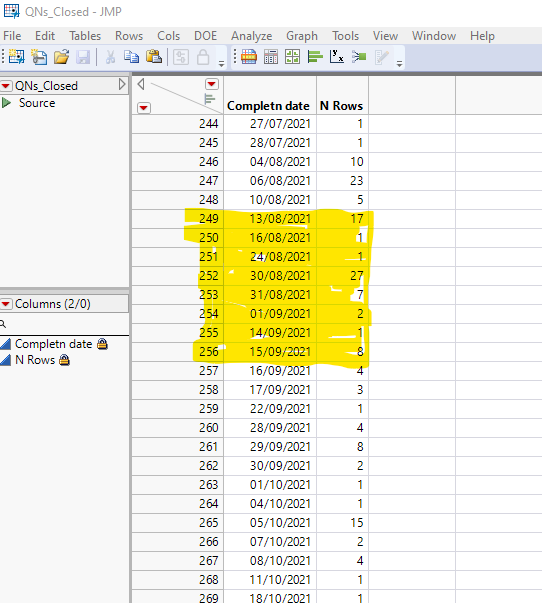Open the Columns (2/0) red triangle menu
Image resolution: width=542 pixels, height=603 pixels.
point(6,304)
